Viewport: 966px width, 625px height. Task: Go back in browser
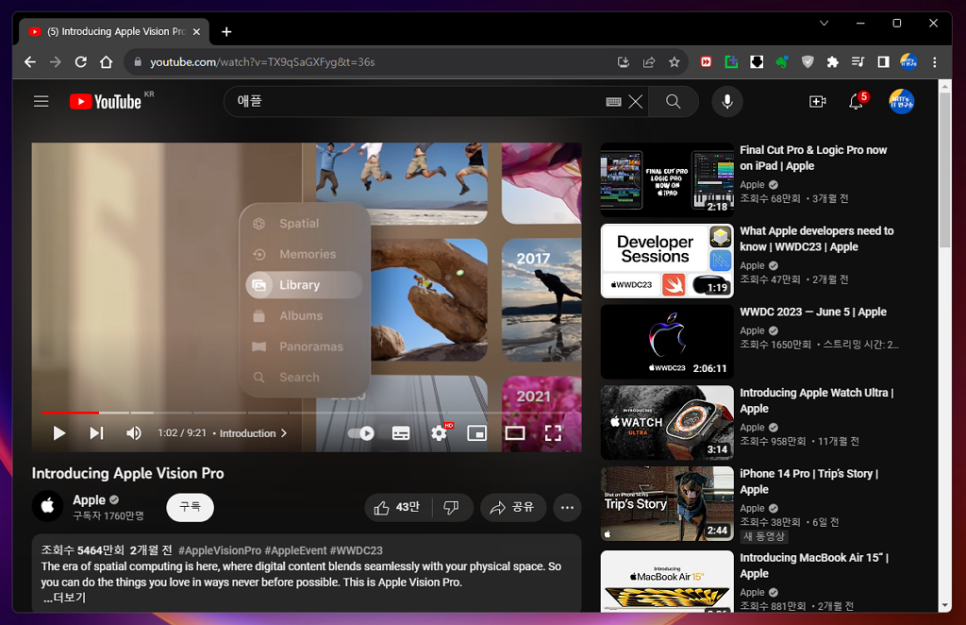coord(30,62)
